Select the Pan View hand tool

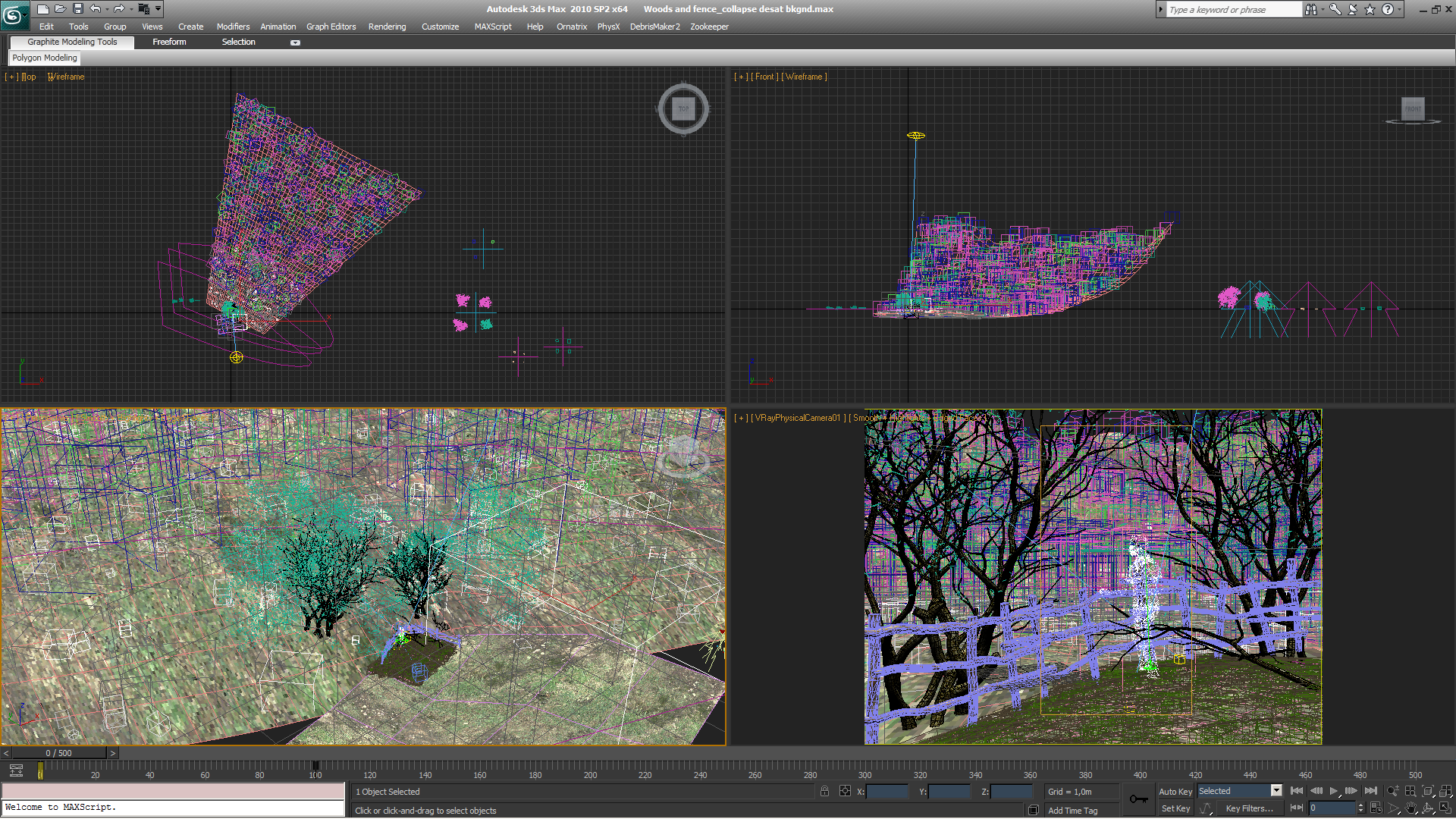[1410, 808]
